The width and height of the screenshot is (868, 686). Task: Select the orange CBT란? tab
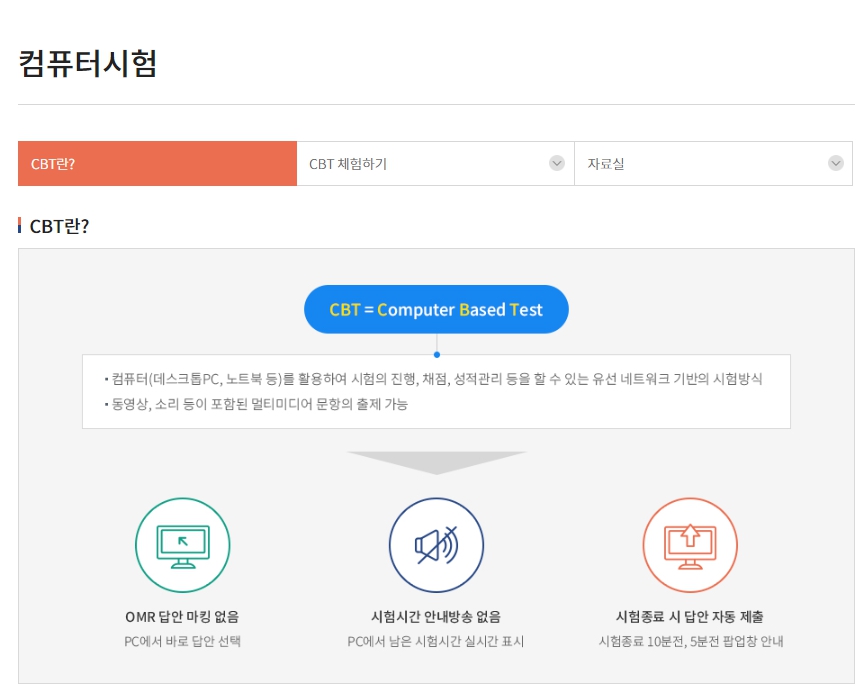coord(157,164)
